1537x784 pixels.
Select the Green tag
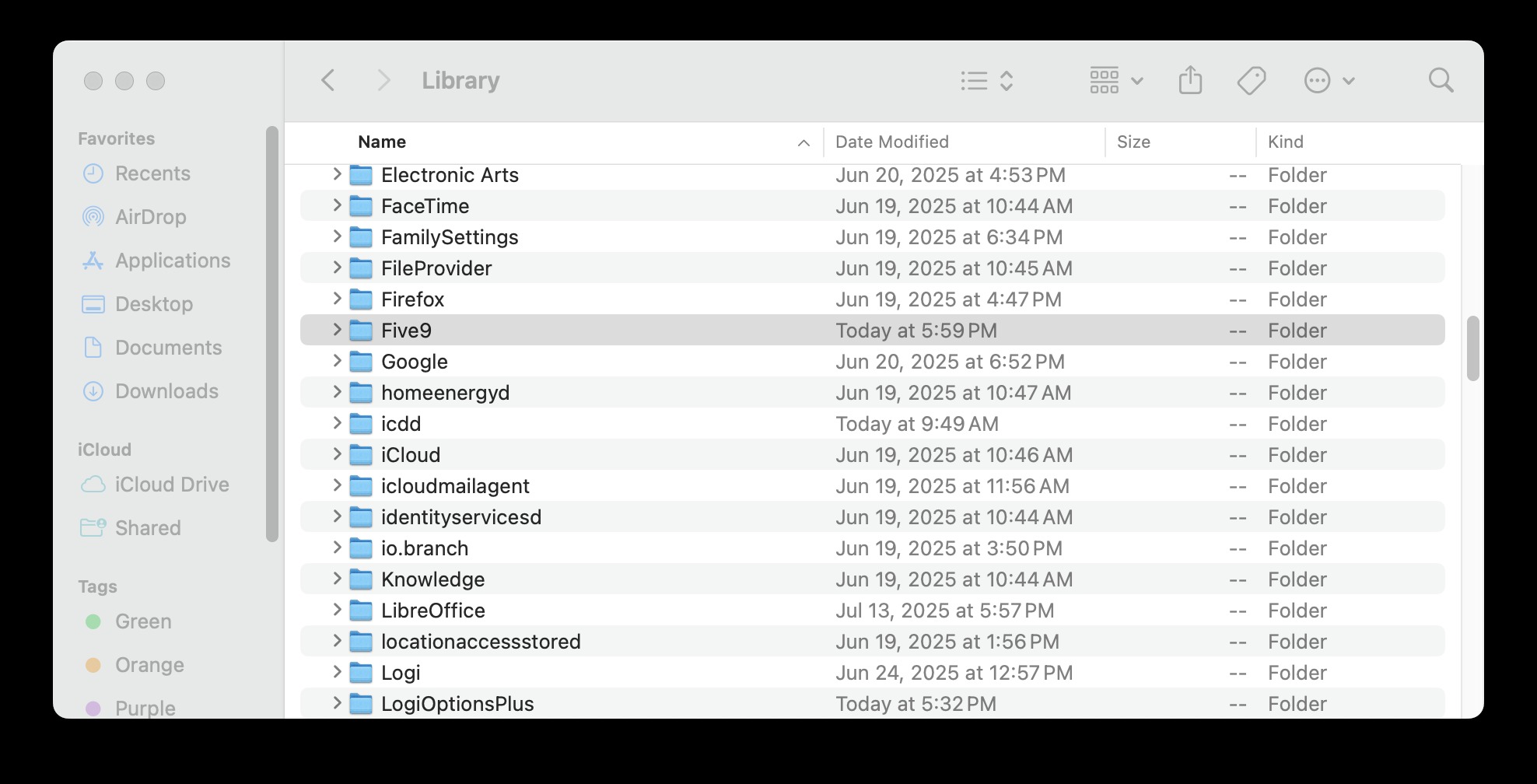click(x=127, y=621)
